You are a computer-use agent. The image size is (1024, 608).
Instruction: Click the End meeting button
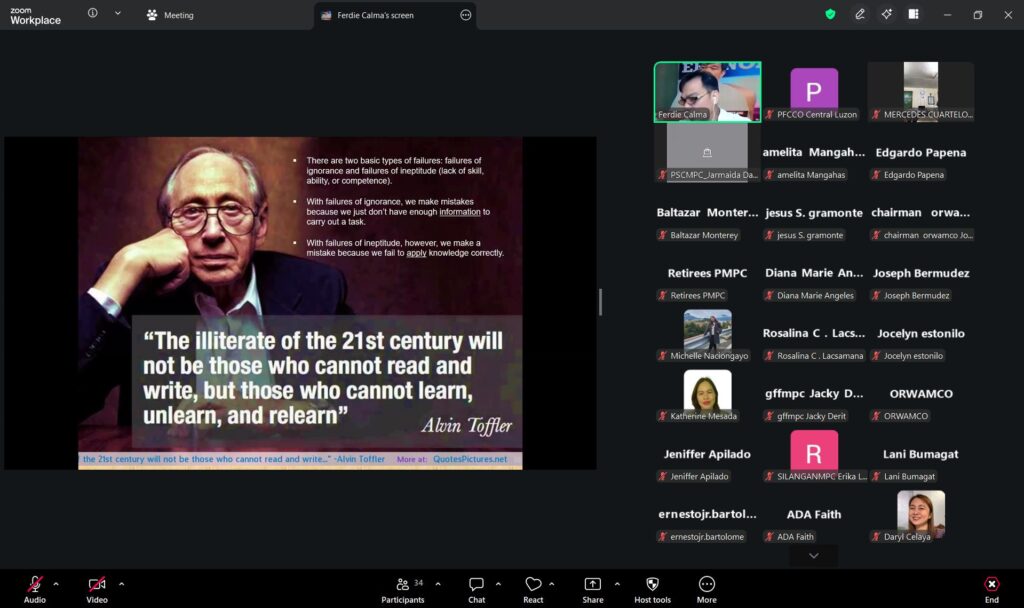pos(991,586)
